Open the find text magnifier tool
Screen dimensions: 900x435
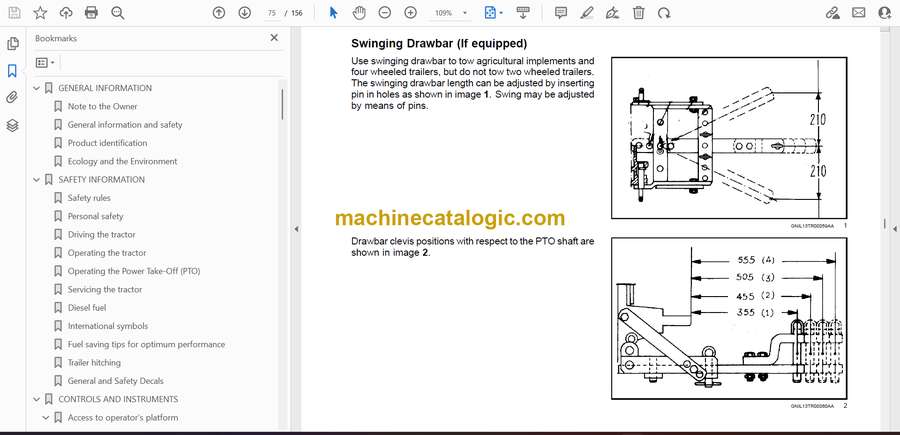coord(118,13)
